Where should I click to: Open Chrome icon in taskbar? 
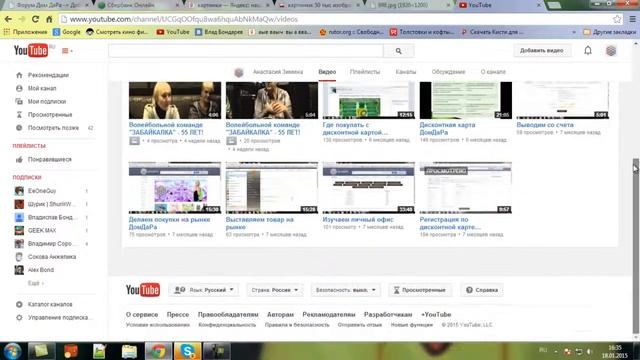(158, 351)
